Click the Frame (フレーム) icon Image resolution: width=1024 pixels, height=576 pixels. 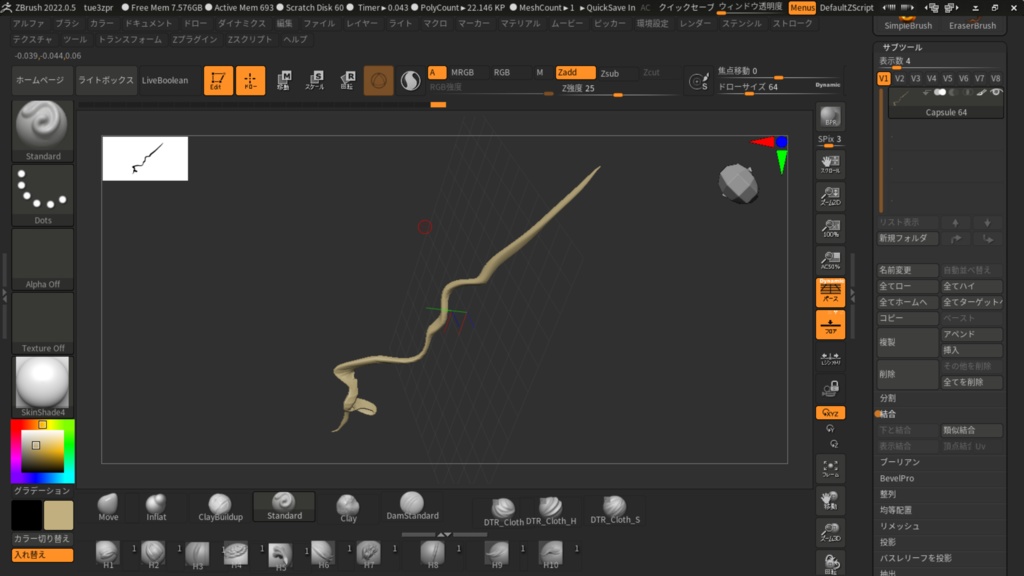pyautogui.click(x=830, y=468)
